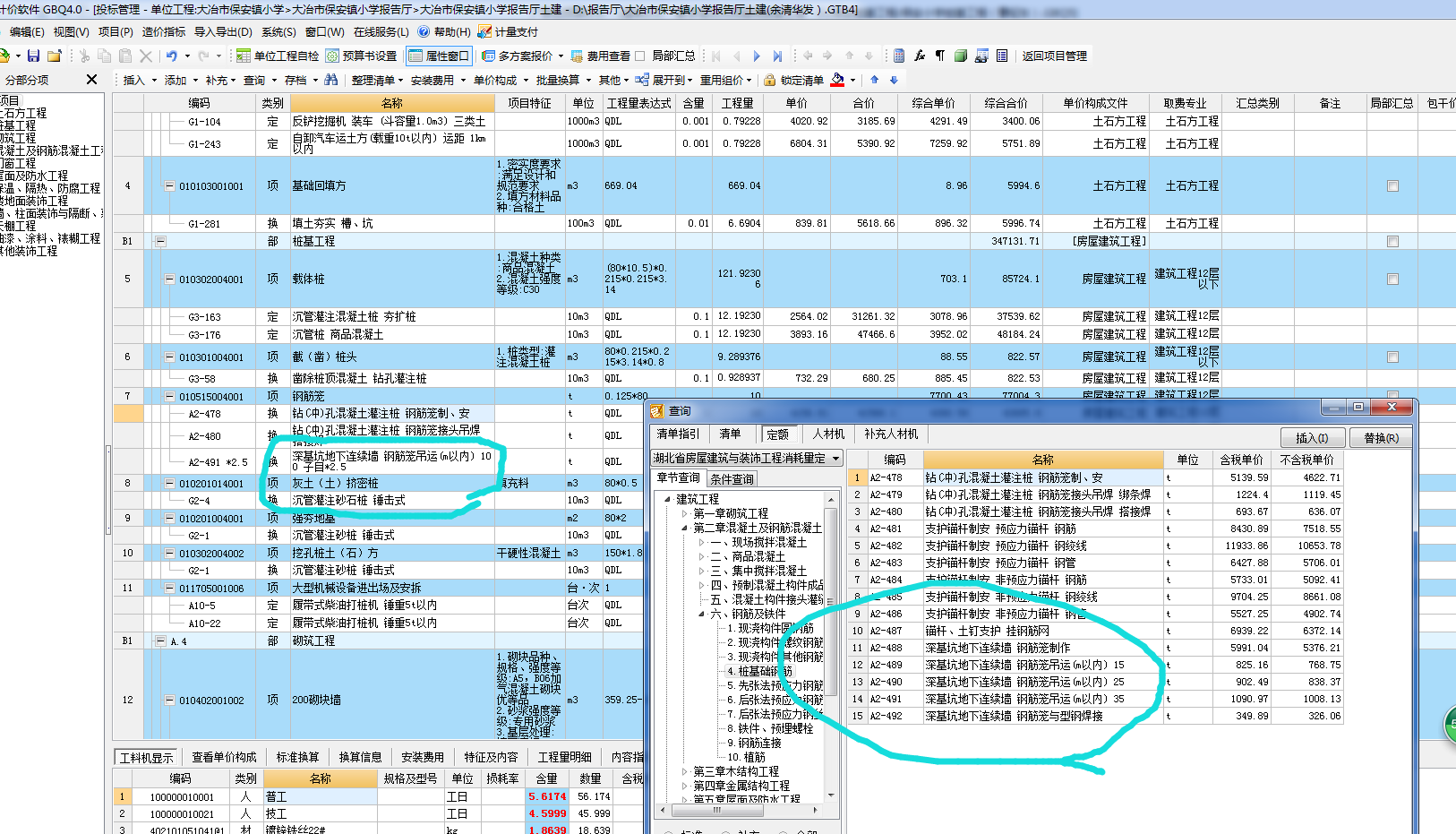Select 标准换算 bottom tab
Image resolution: width=1456 pixels, height=834 pixels.
point(297,757)
